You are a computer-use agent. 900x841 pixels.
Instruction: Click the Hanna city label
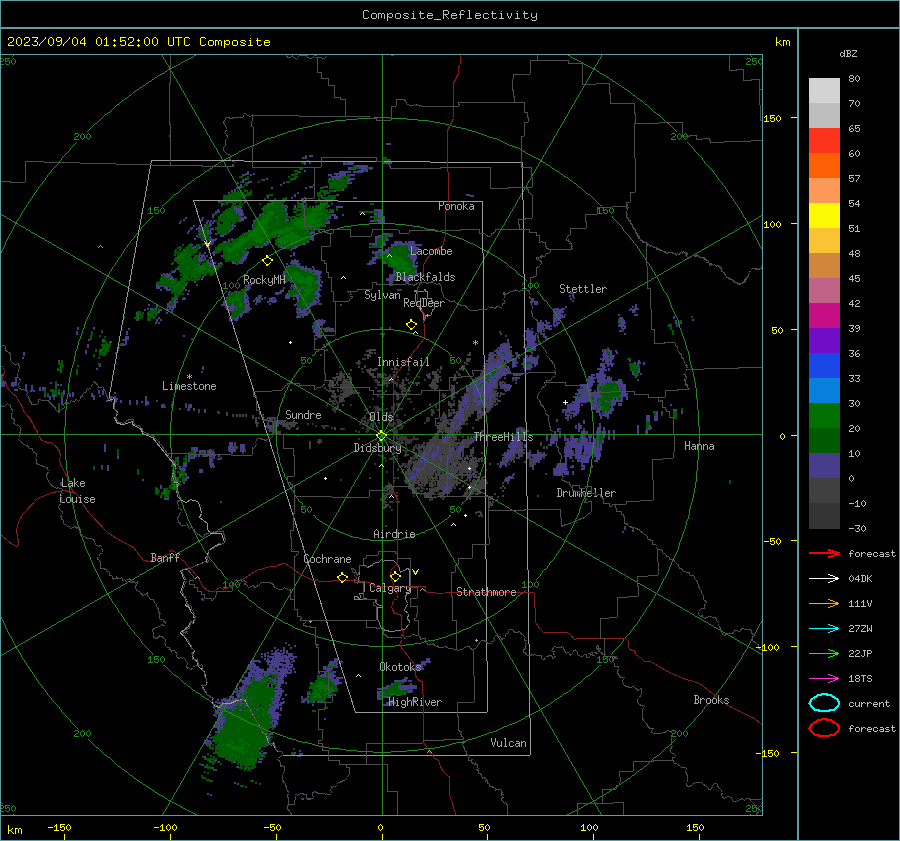(x=699, y=446)
